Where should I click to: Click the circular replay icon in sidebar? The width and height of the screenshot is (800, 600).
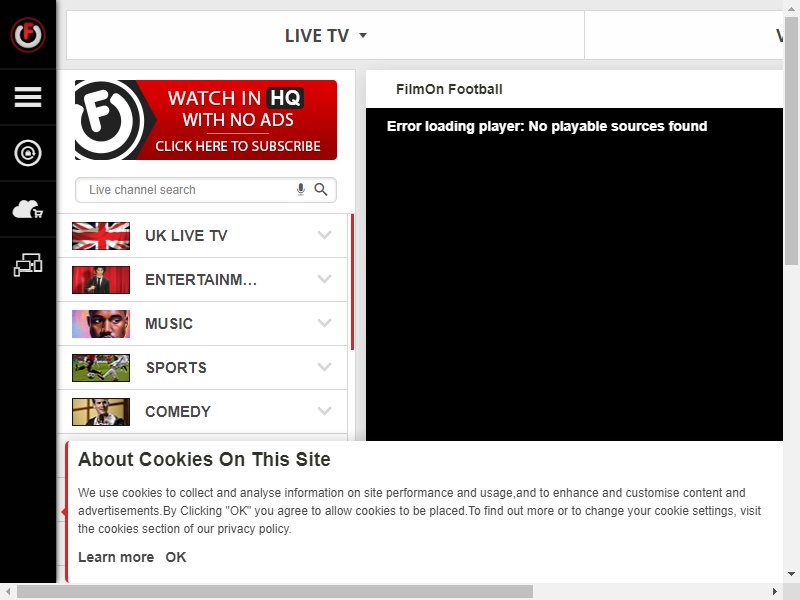28,153
